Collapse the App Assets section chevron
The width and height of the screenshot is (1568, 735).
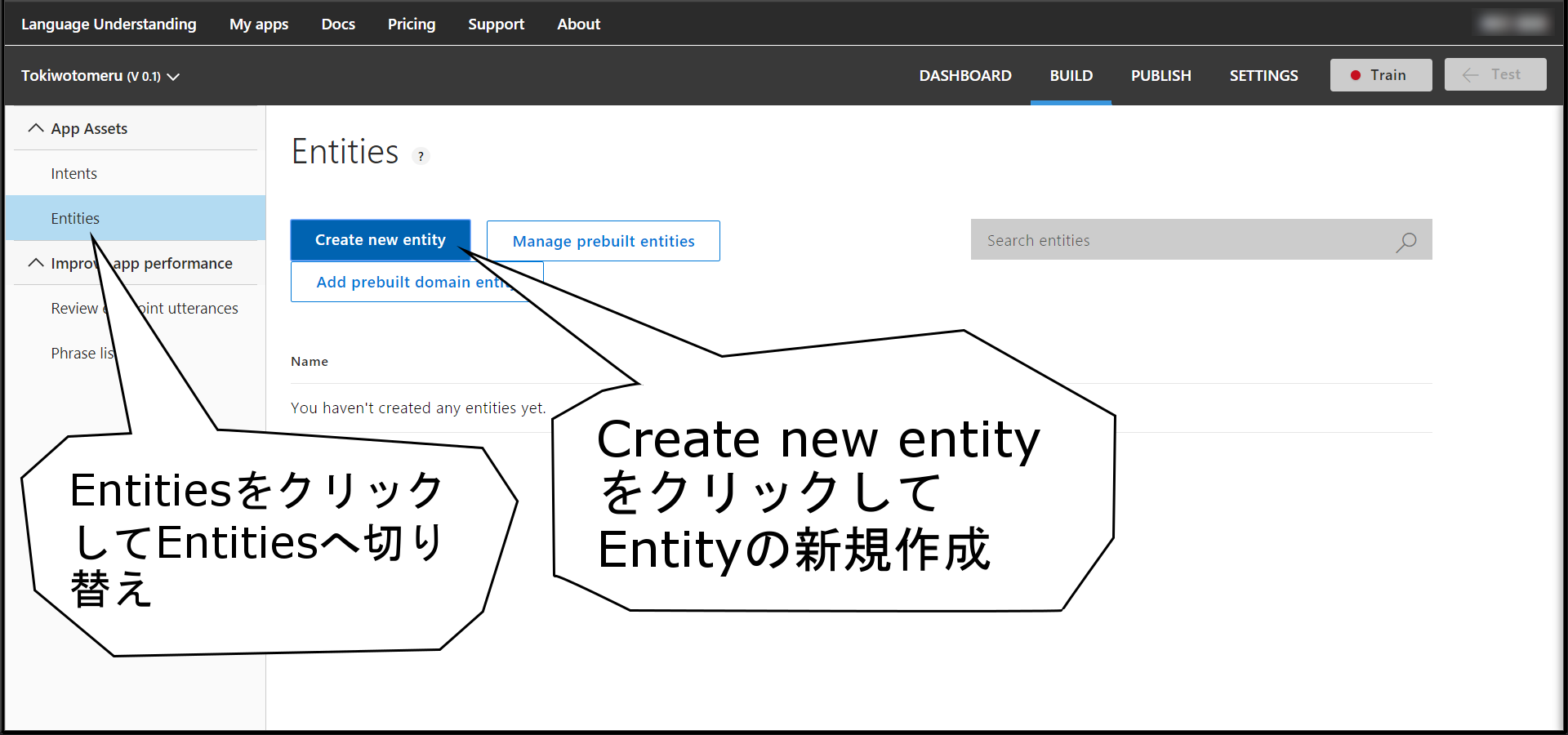(36, 128)
